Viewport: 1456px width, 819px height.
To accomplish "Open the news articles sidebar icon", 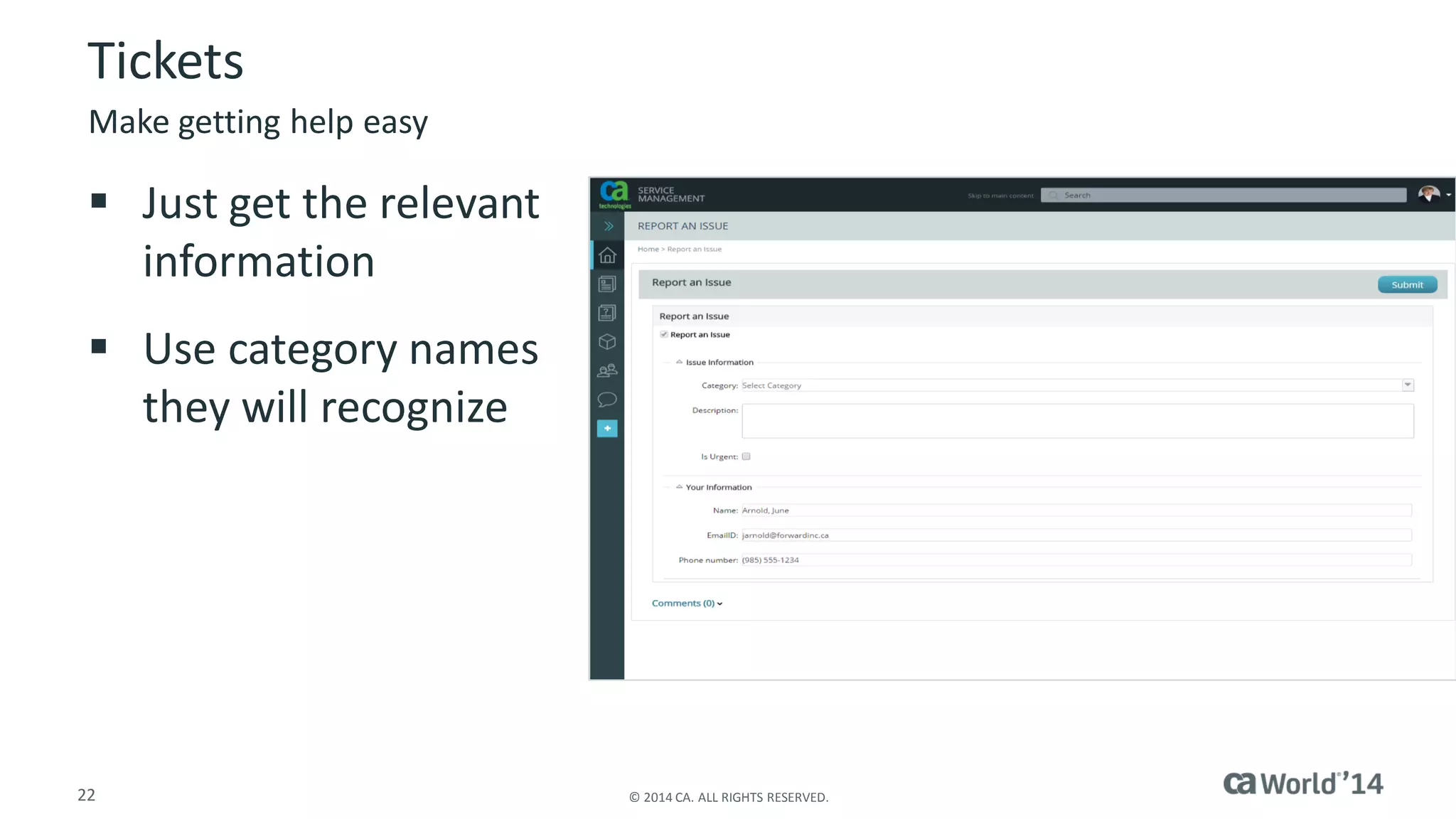I will click(607, 284).
